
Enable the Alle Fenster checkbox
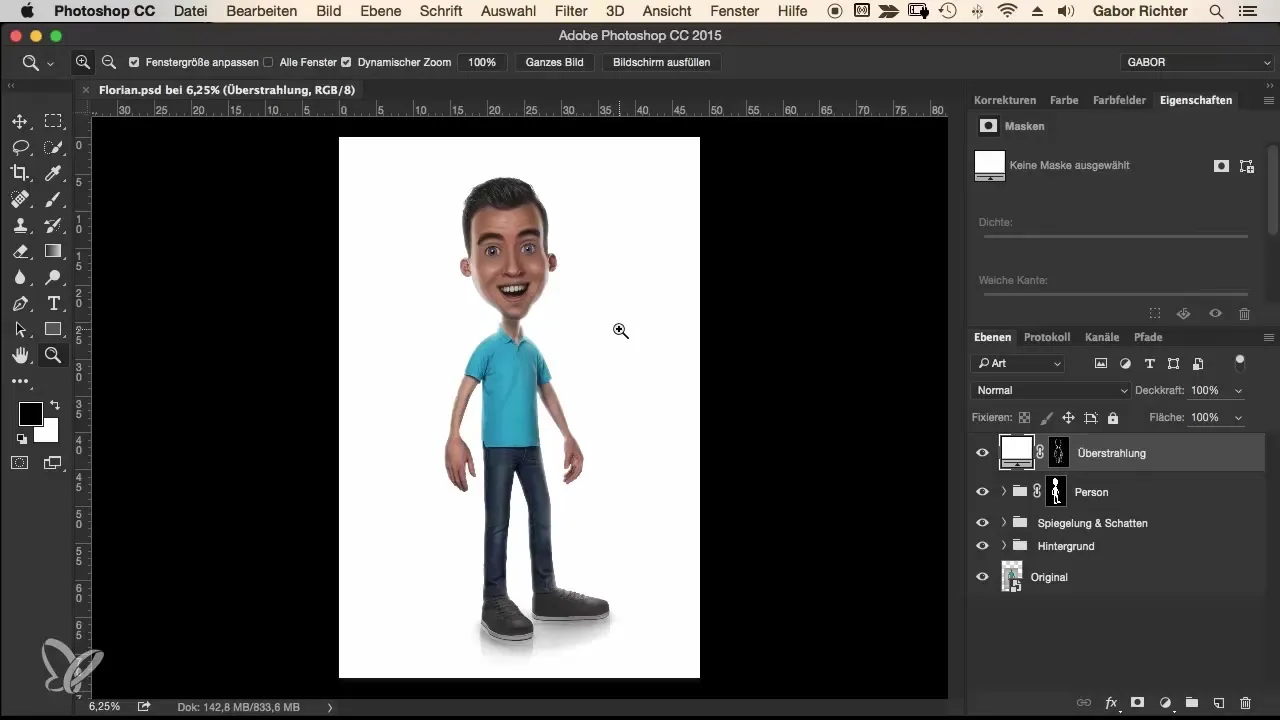pos(268,62)
